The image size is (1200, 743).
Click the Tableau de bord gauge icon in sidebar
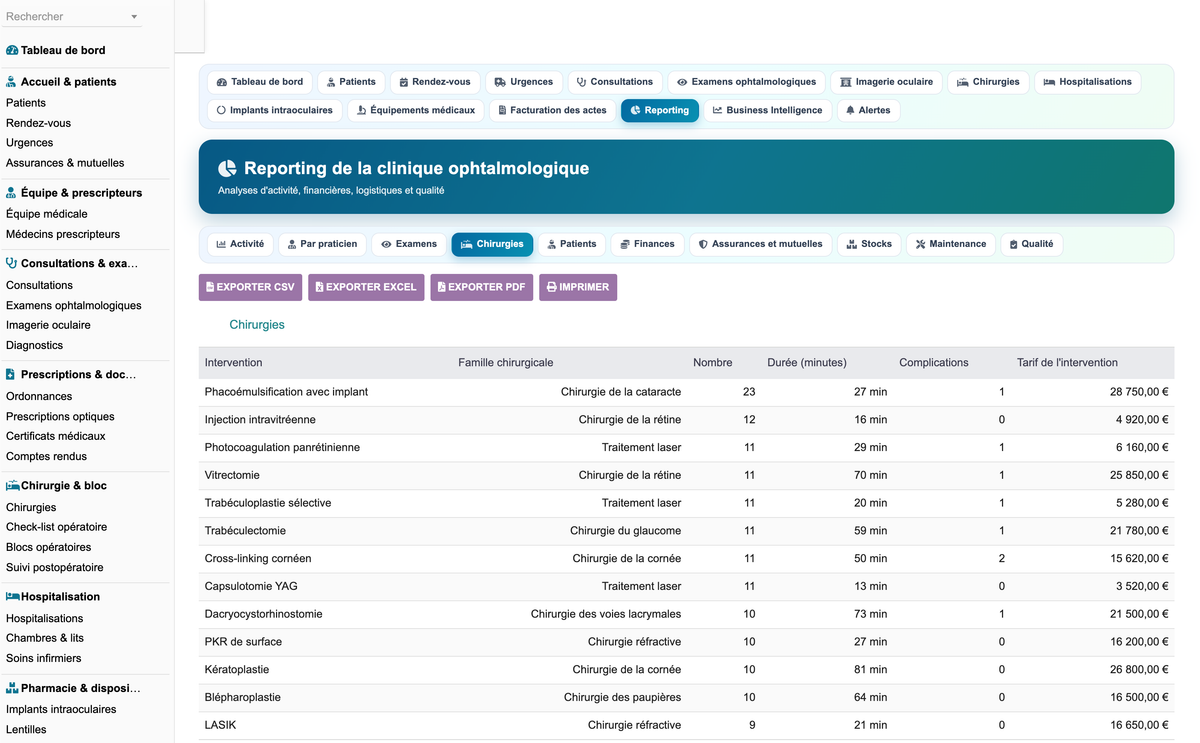coord(12,50)
